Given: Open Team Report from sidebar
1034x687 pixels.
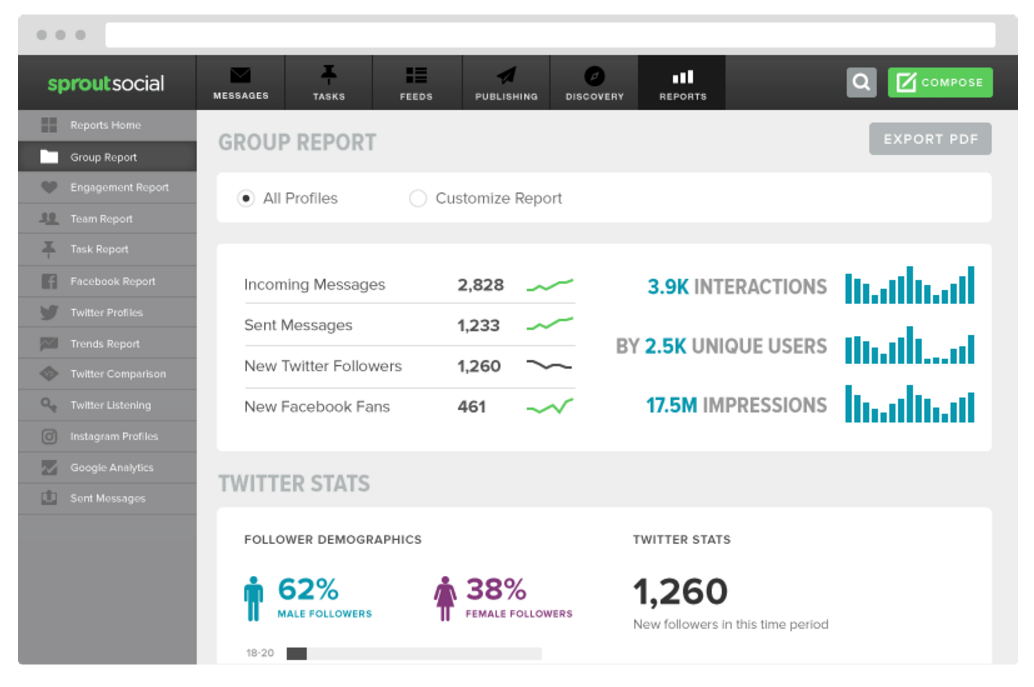Looking at the screenshot, I should click(107, 218).
